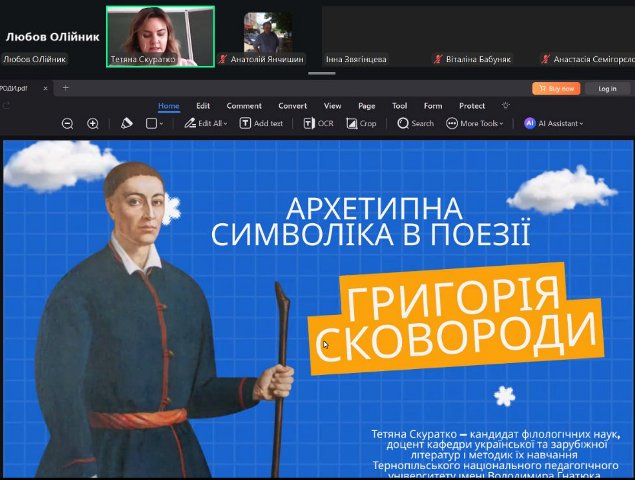Image resolution: width=635 pixels, height=480 pixels.
Task: Activate the Crop tool
Action: (x=361, y=123)
